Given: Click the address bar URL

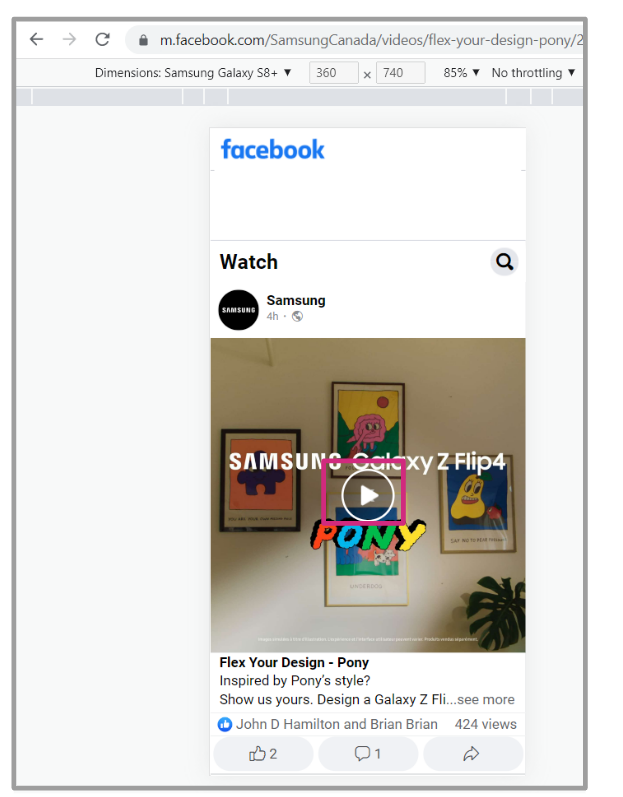Looking at the screenshot, I should [x=371, y=40].
